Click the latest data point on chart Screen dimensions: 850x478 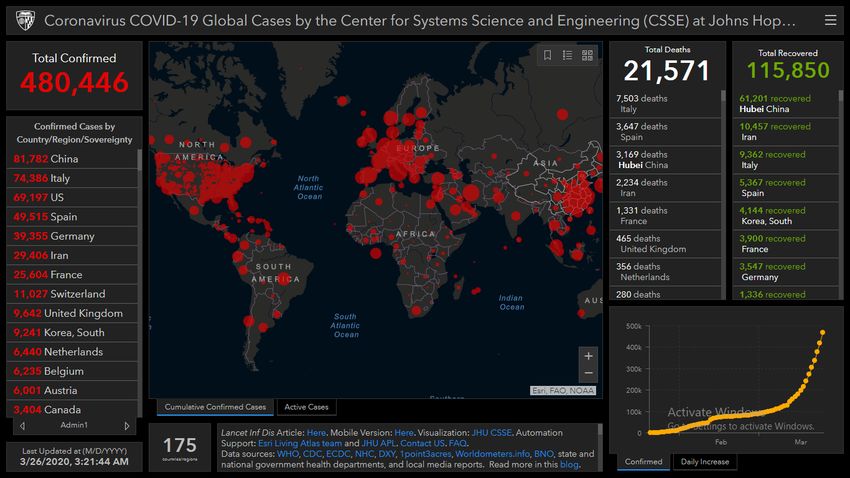(823, 332)
